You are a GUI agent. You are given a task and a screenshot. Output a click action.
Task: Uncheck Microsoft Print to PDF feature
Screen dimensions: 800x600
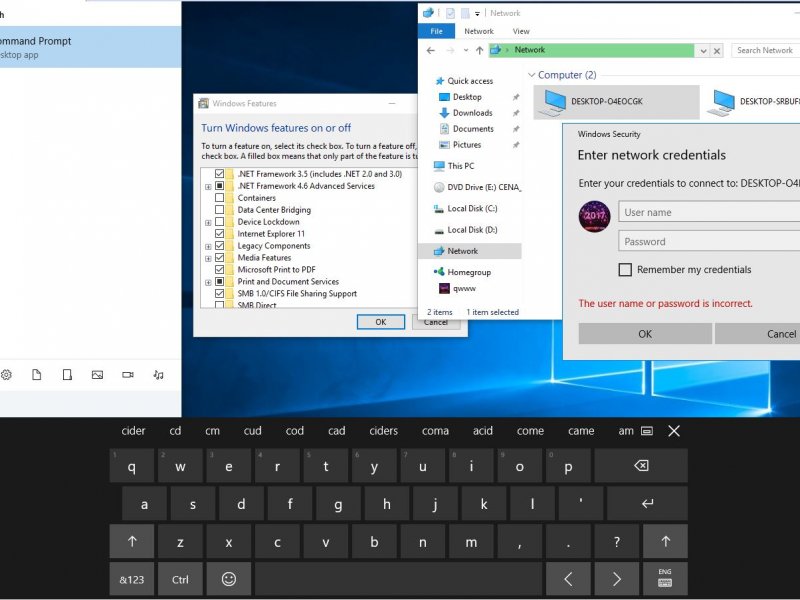pos(219,269)
